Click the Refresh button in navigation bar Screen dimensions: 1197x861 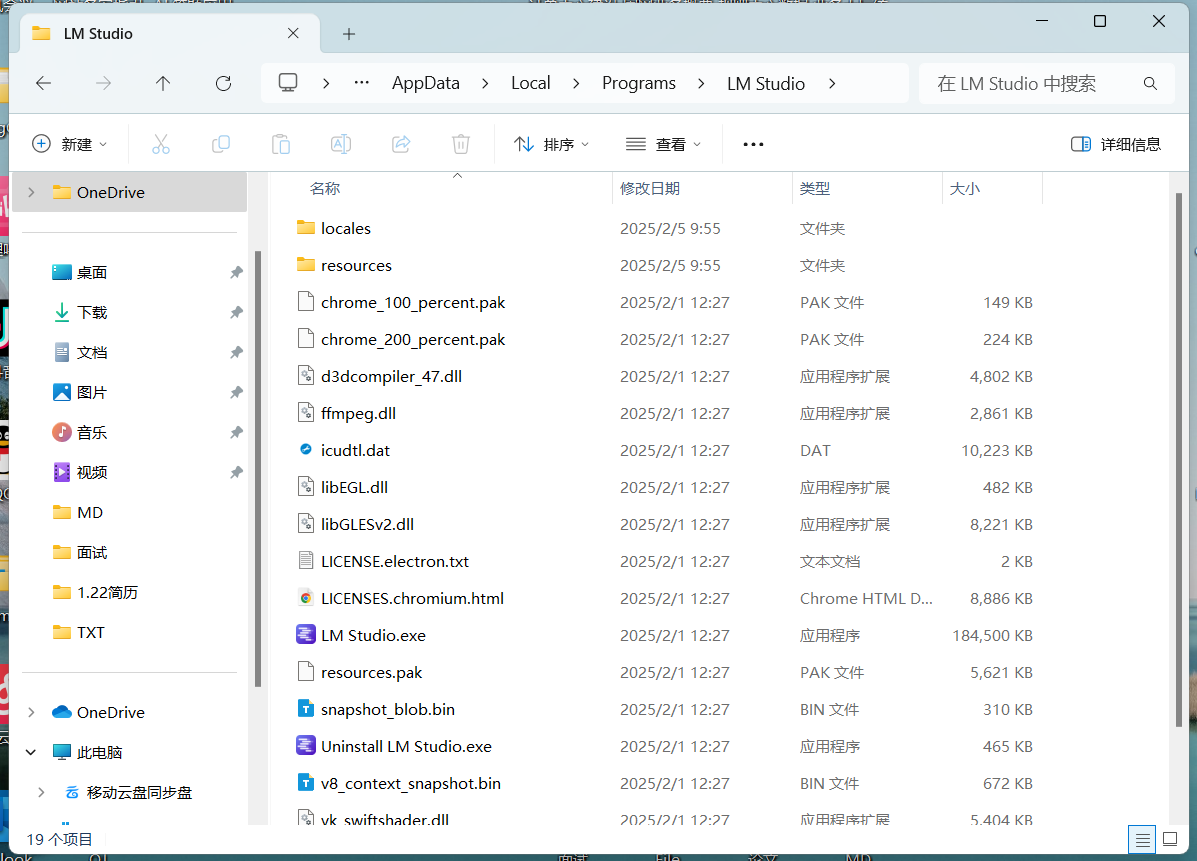coord(223,83)
